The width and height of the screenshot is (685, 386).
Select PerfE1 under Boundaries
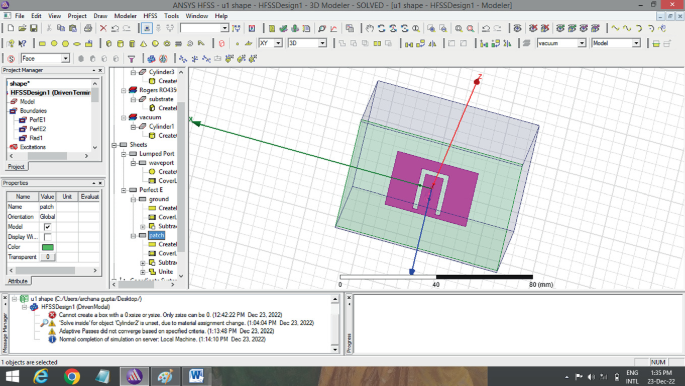[37, 120]
